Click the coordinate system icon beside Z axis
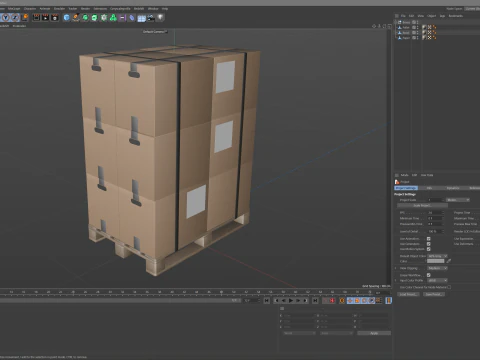The height and width of the screenshot is (360, 480). tap(25, 17)
